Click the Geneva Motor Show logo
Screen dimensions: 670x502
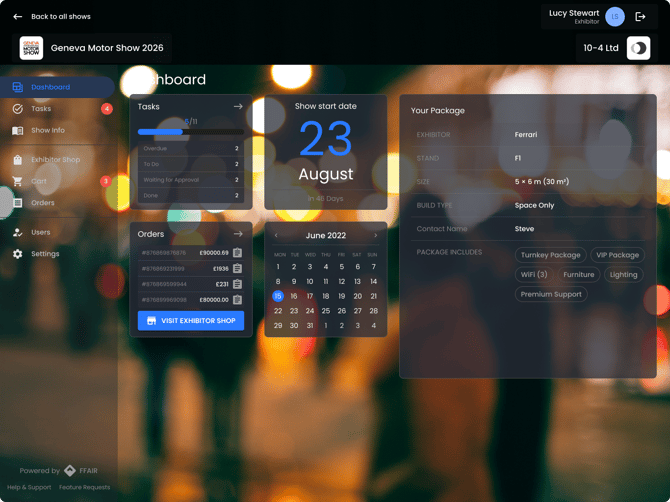pos(32,48)
